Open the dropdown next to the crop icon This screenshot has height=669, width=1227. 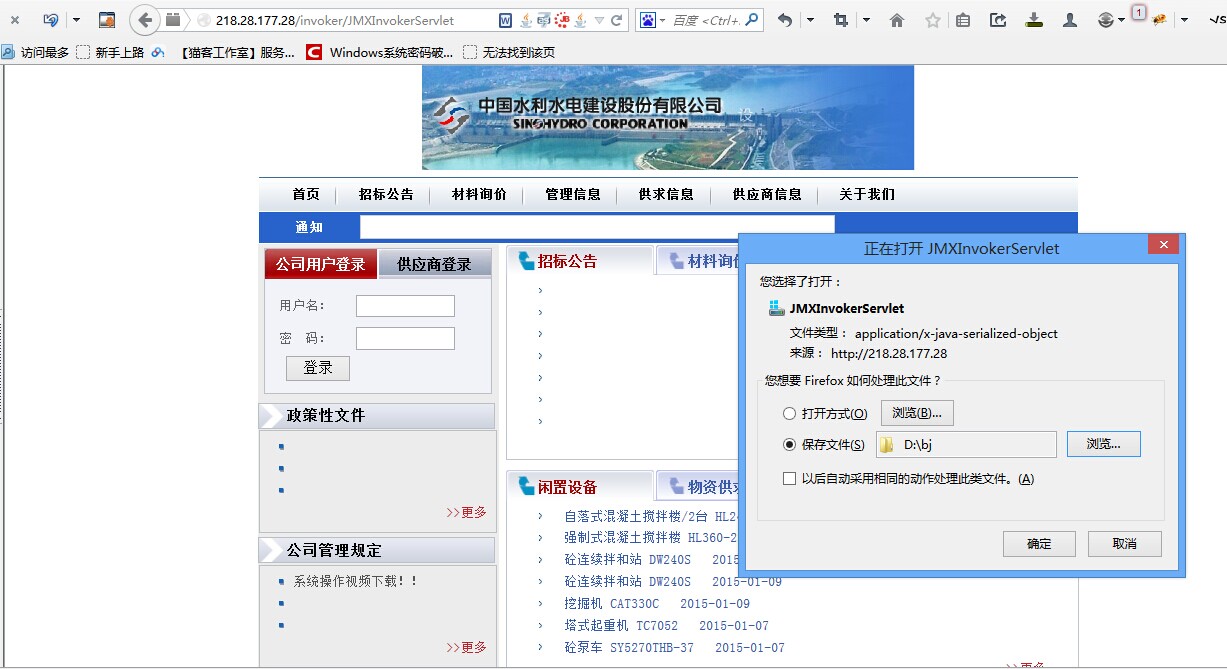tap(866, 20)
